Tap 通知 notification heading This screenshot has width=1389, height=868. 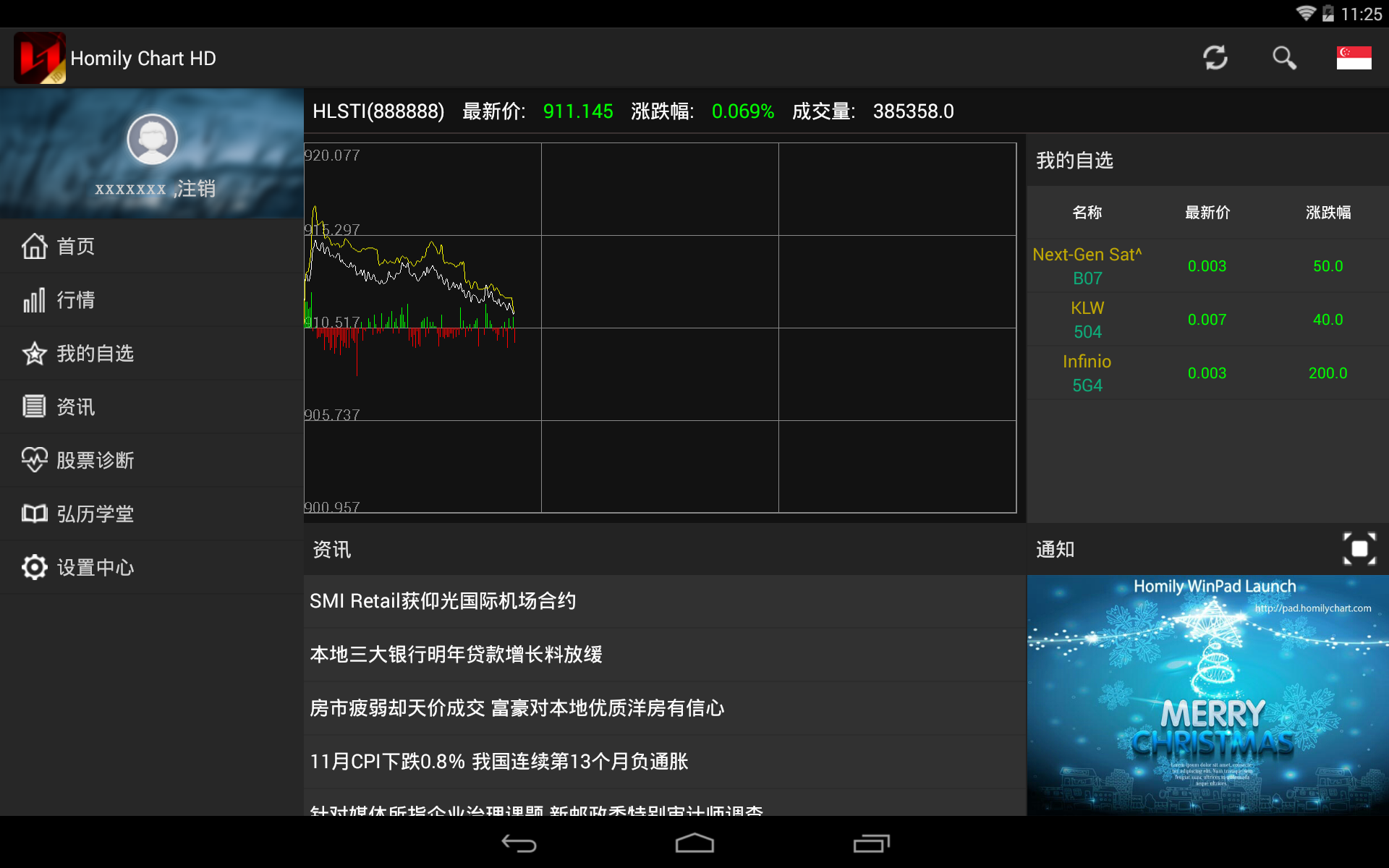1055,550
